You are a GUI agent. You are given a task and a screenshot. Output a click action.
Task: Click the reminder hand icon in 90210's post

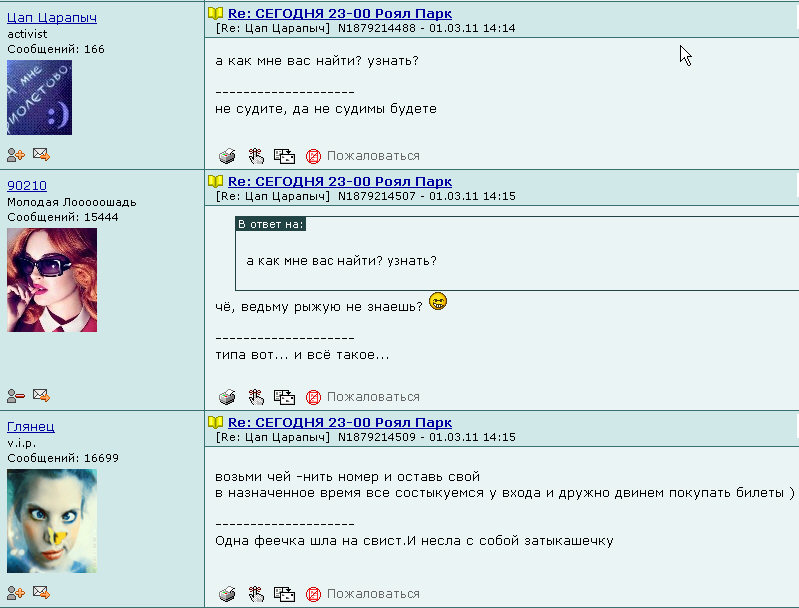256,397
